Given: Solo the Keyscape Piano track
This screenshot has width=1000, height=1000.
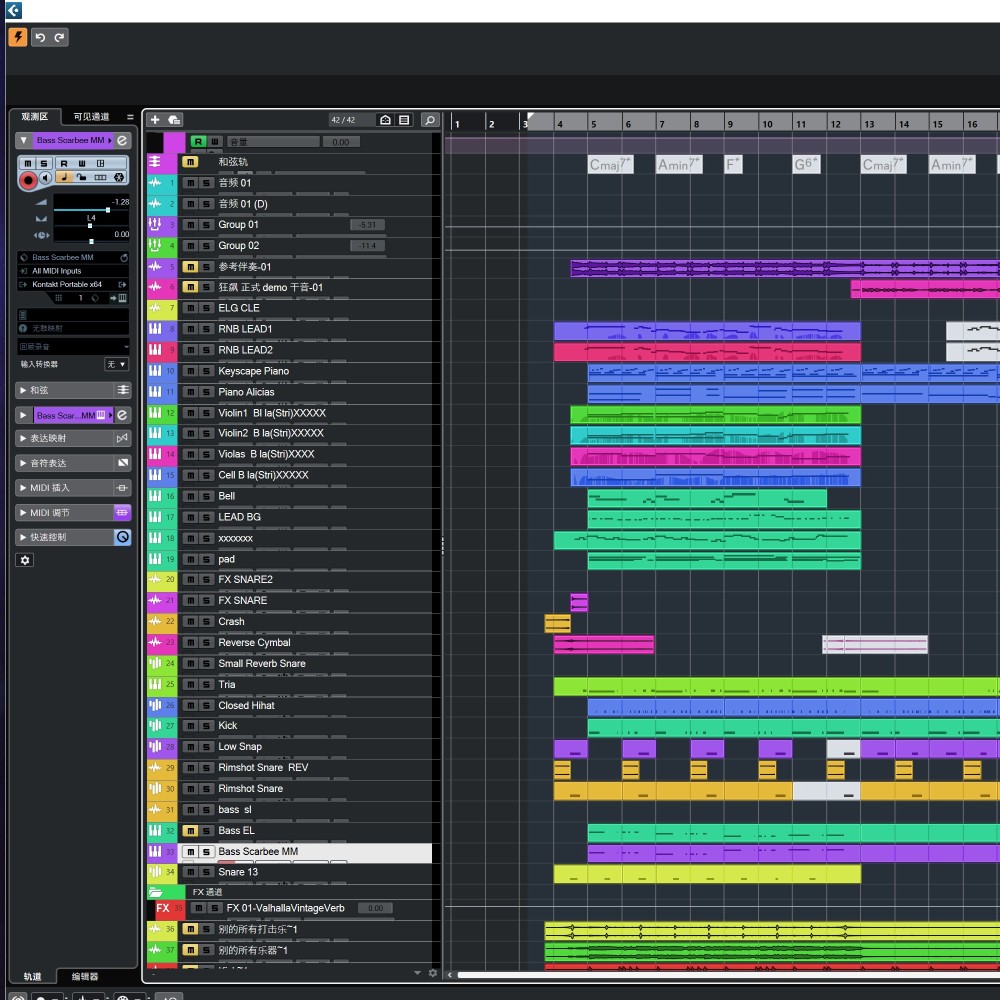Looking at the screenshot, I should 207,371.
